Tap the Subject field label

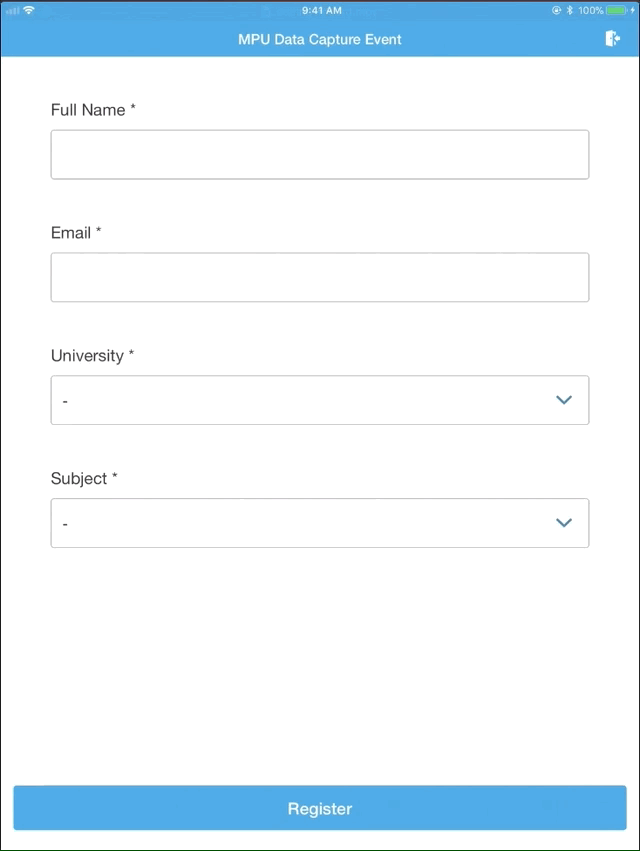click(x=84, y=478)
